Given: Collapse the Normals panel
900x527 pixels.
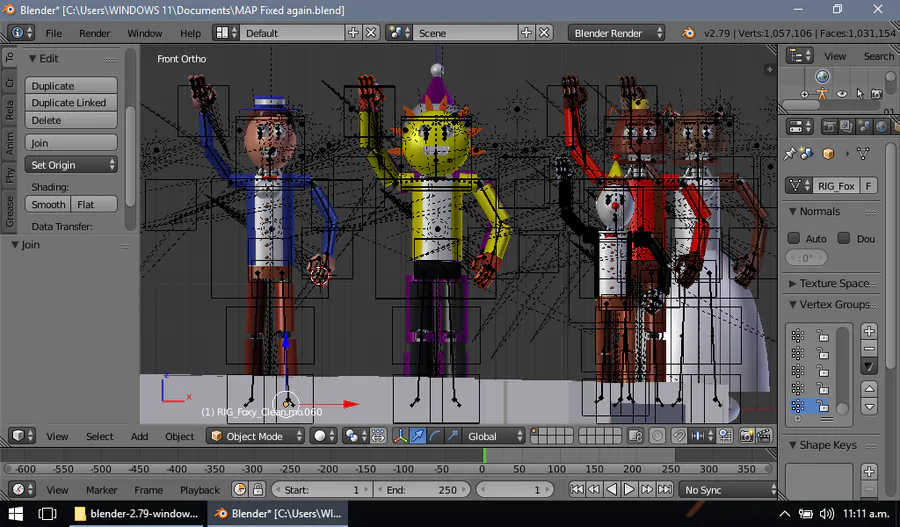Looking at the screenshot, I should click(793, 211).
